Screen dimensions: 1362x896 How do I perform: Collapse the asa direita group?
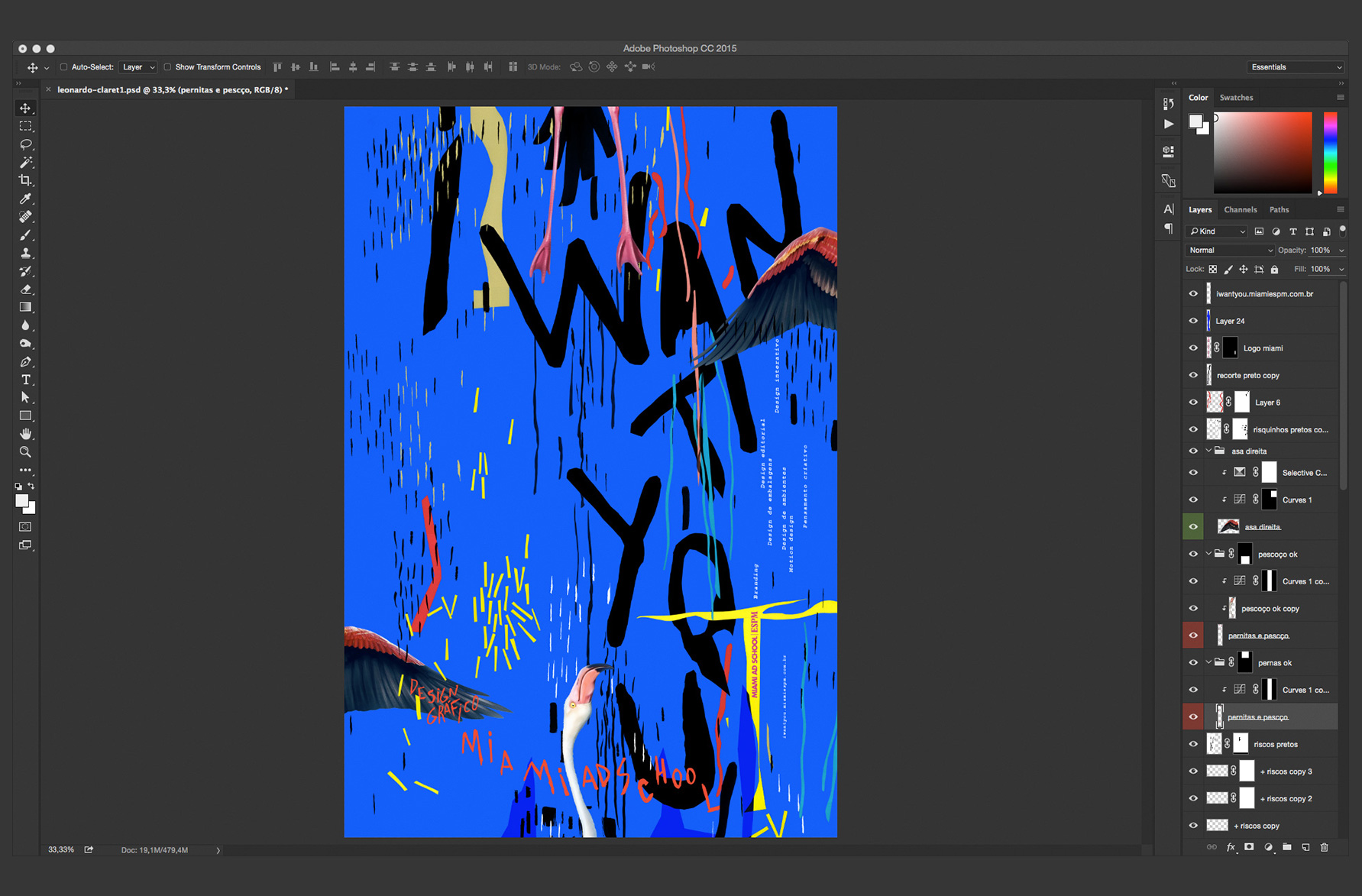click(x=1208, y=451)
